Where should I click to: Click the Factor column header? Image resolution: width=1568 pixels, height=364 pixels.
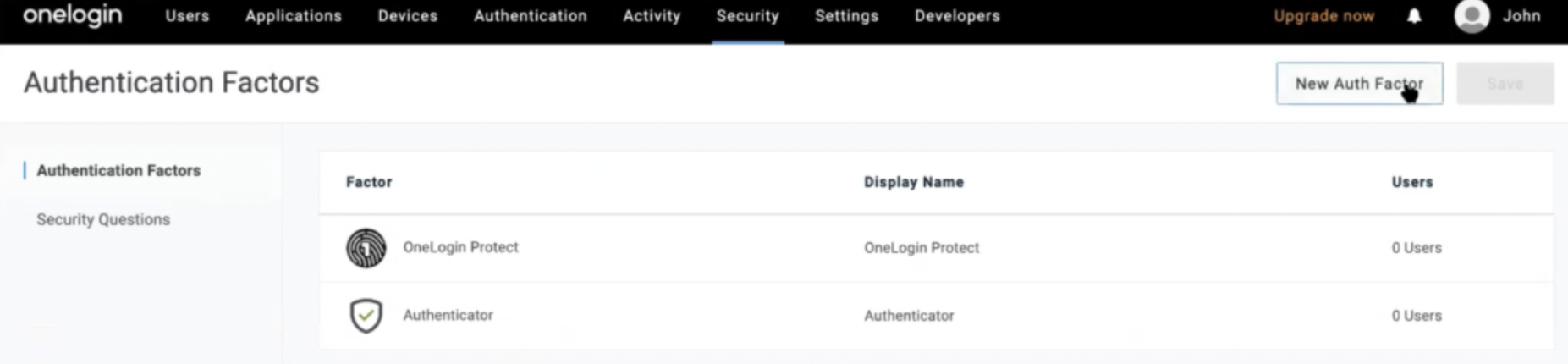[369, 182]
